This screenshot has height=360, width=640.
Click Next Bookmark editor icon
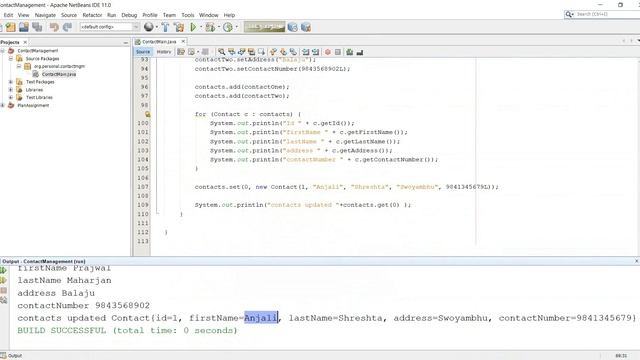(x=283, y=52)
